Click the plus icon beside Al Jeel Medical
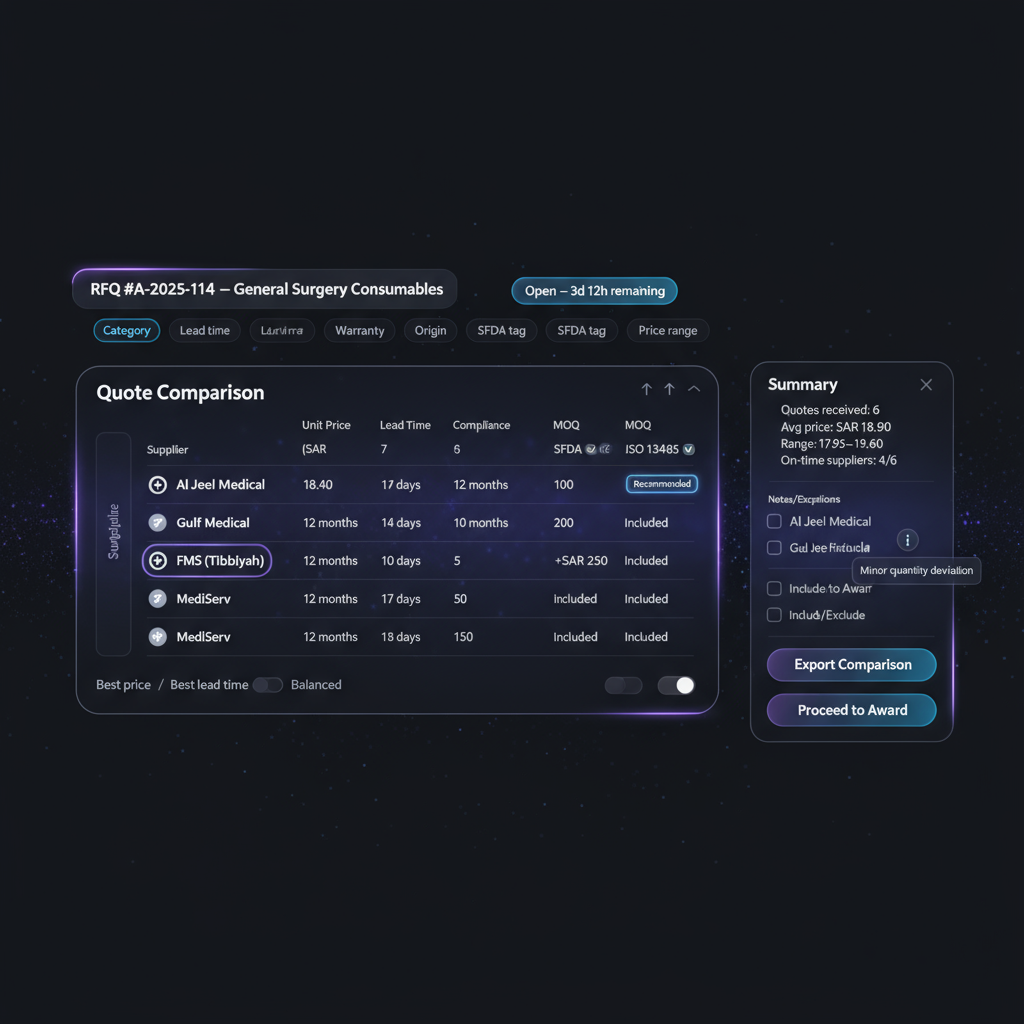The height and width of the screenshot is (1024, 1024). pos(157,485)
